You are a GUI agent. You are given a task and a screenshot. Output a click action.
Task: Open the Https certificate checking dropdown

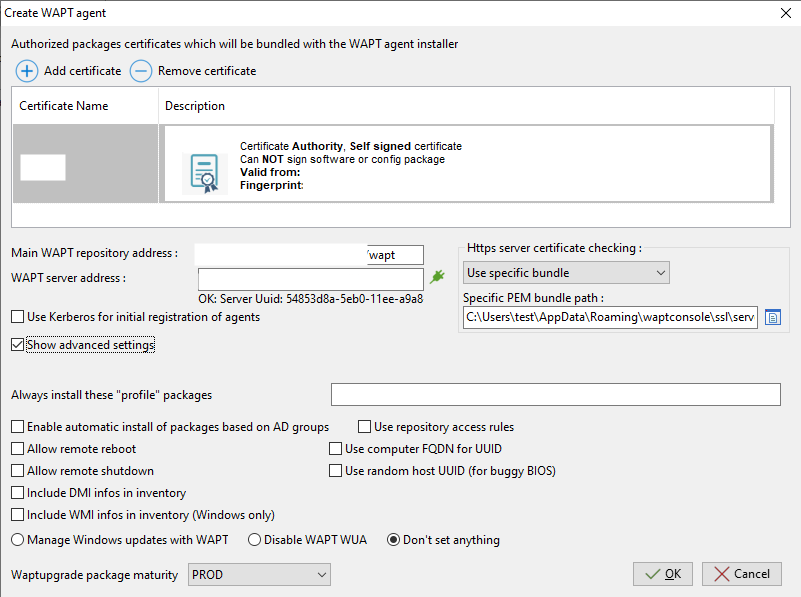[566, 272]
